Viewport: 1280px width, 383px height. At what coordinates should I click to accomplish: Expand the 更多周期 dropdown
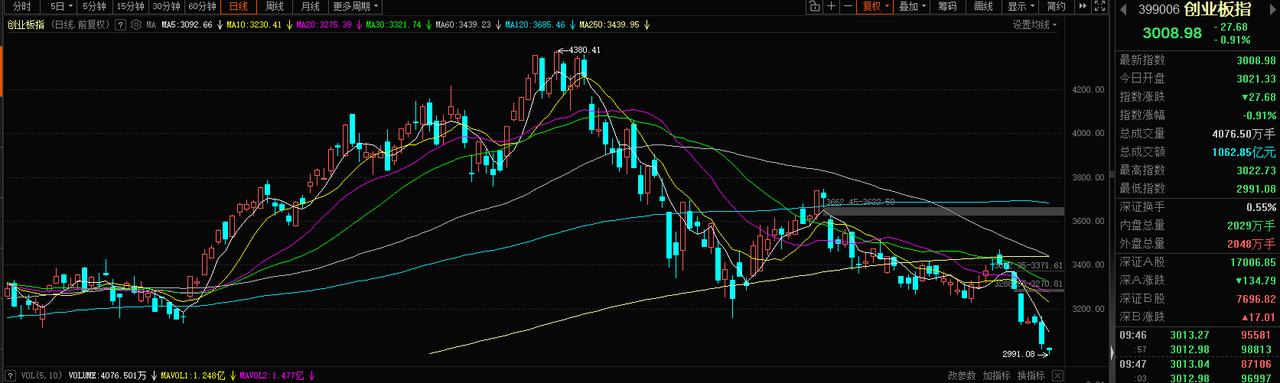354,6
